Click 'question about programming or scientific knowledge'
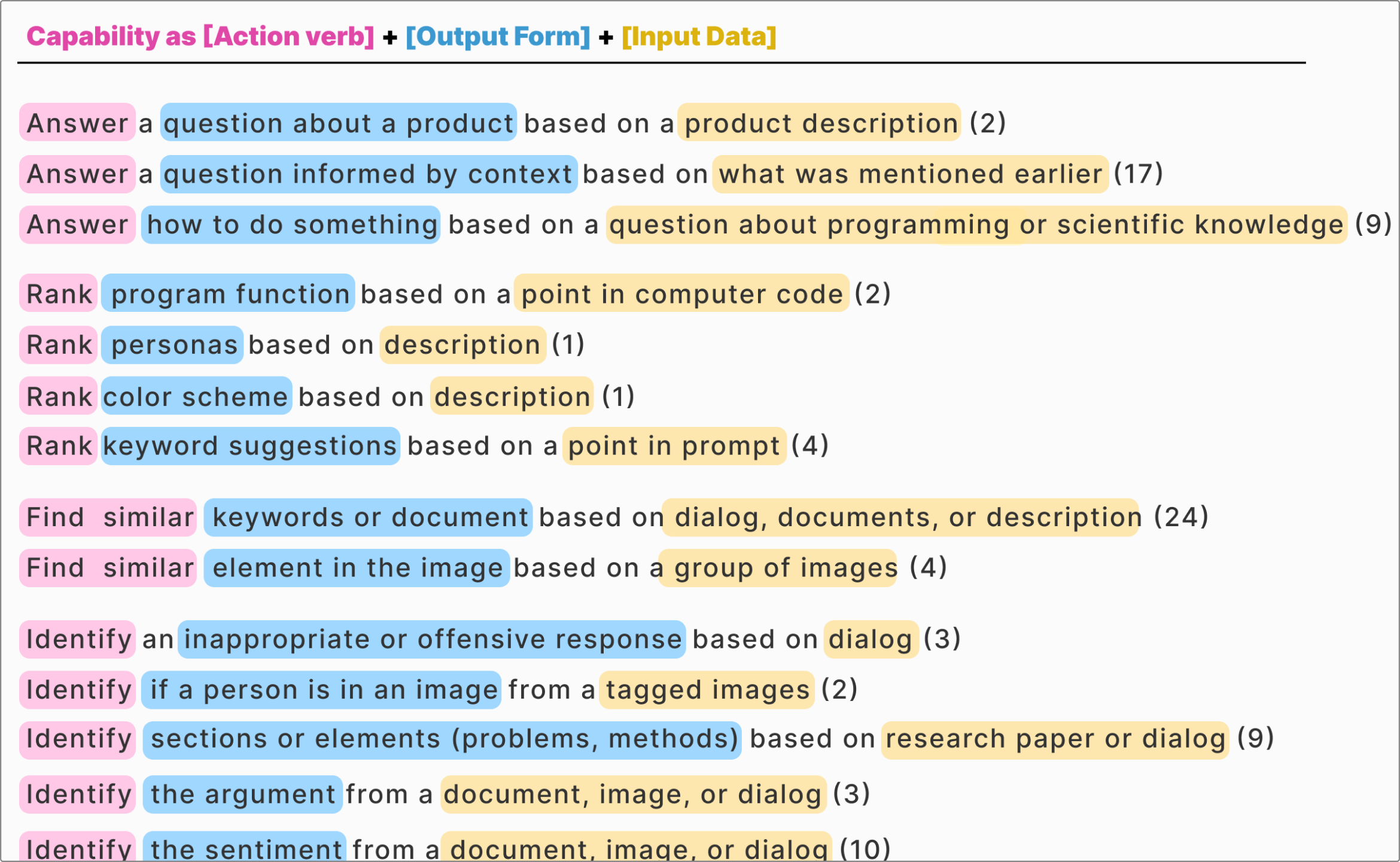Viewport: 1400px width, 862px height. [976, 224]
